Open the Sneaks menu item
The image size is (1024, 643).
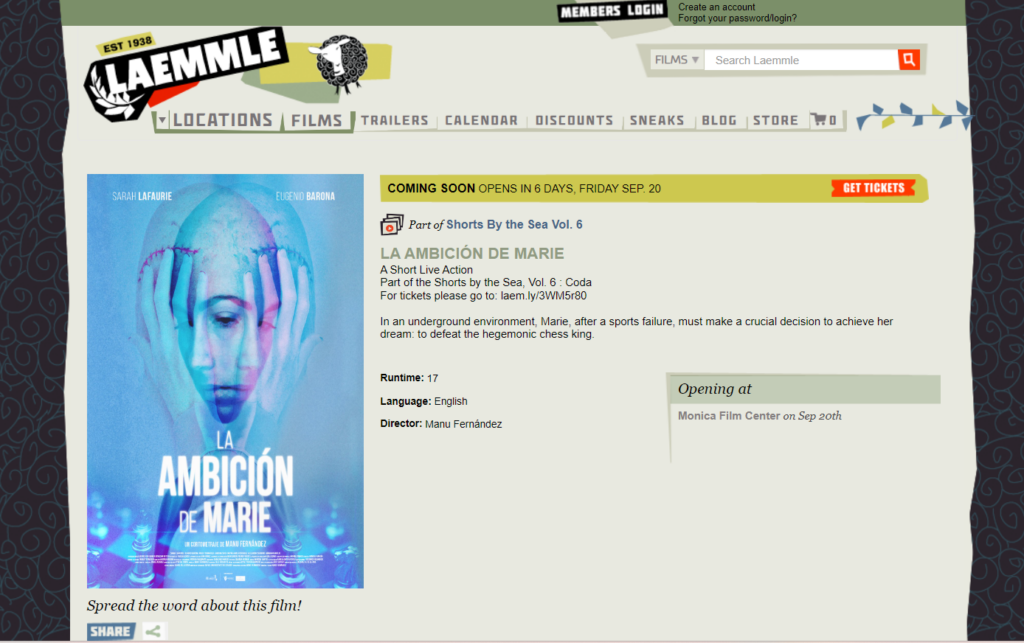657,121
